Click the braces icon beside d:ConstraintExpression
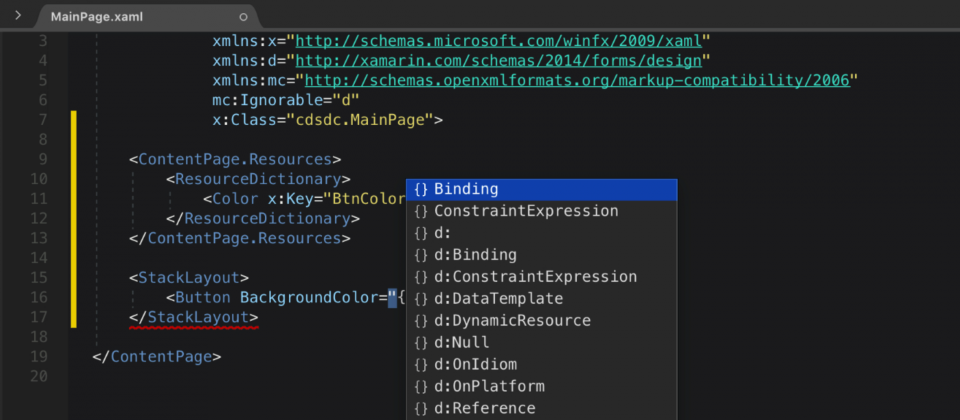The image size is (960, 420). coord(421,277)
